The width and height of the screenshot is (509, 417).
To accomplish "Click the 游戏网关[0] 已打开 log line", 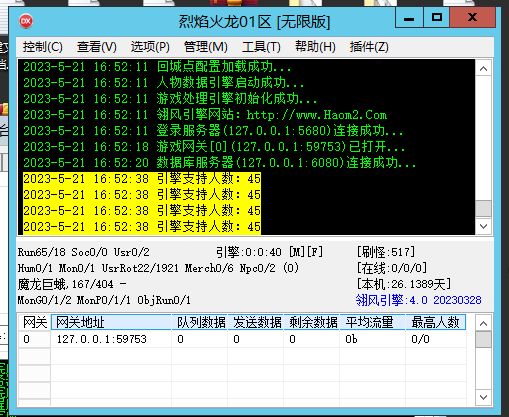I will [214, 147].
